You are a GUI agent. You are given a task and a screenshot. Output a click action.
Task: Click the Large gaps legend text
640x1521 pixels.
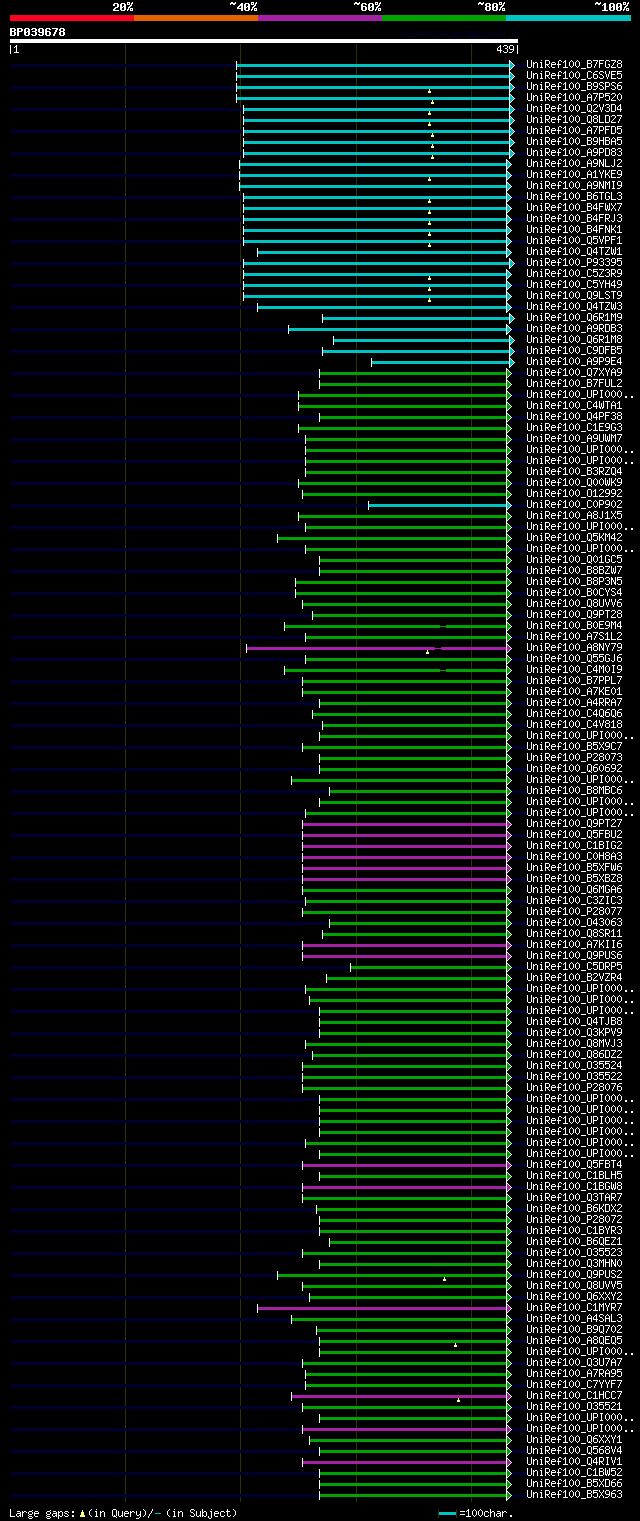click(124, 1513)
